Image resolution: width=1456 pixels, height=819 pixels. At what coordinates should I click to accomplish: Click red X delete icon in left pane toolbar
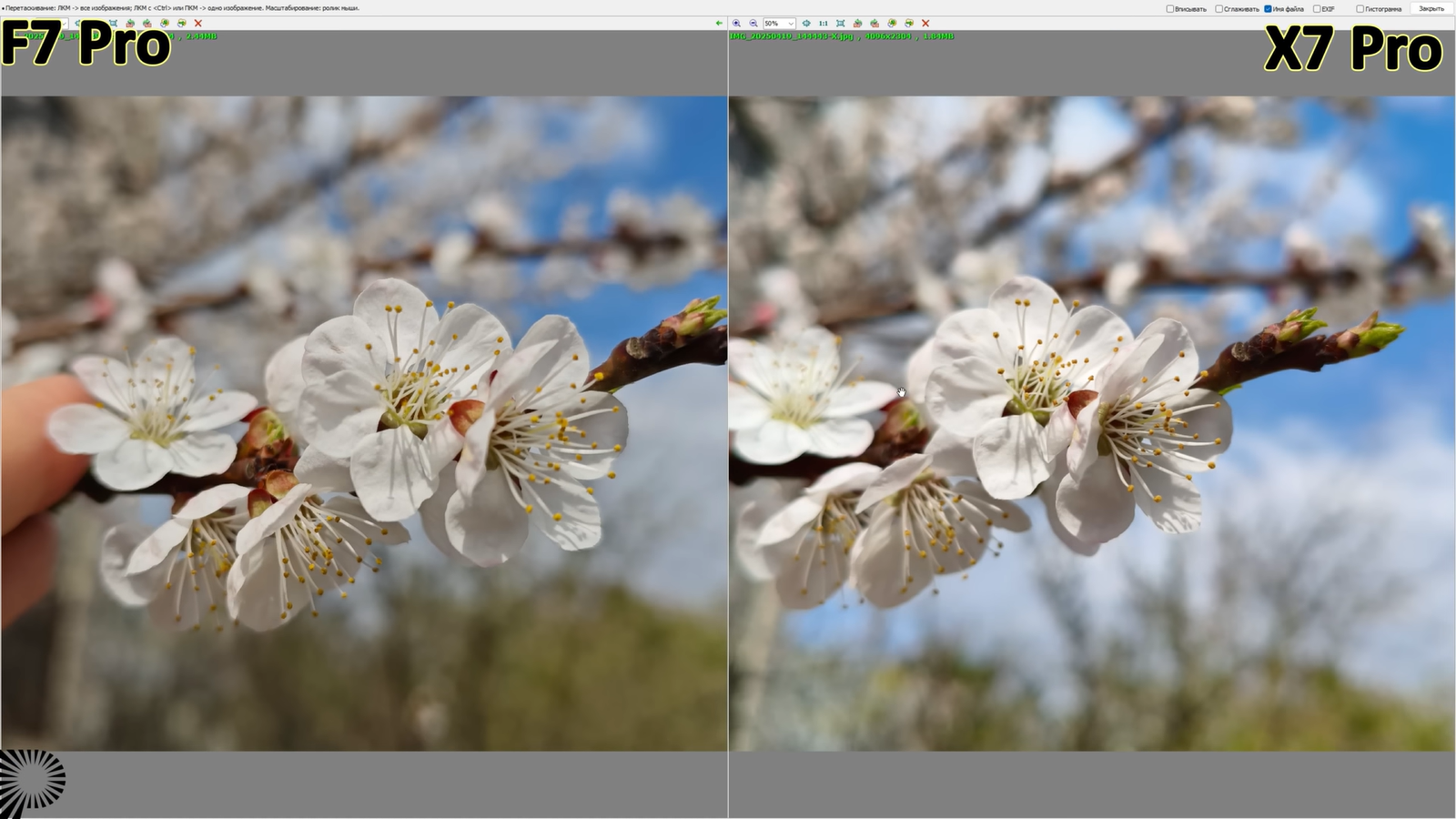(x=197, y=23)
